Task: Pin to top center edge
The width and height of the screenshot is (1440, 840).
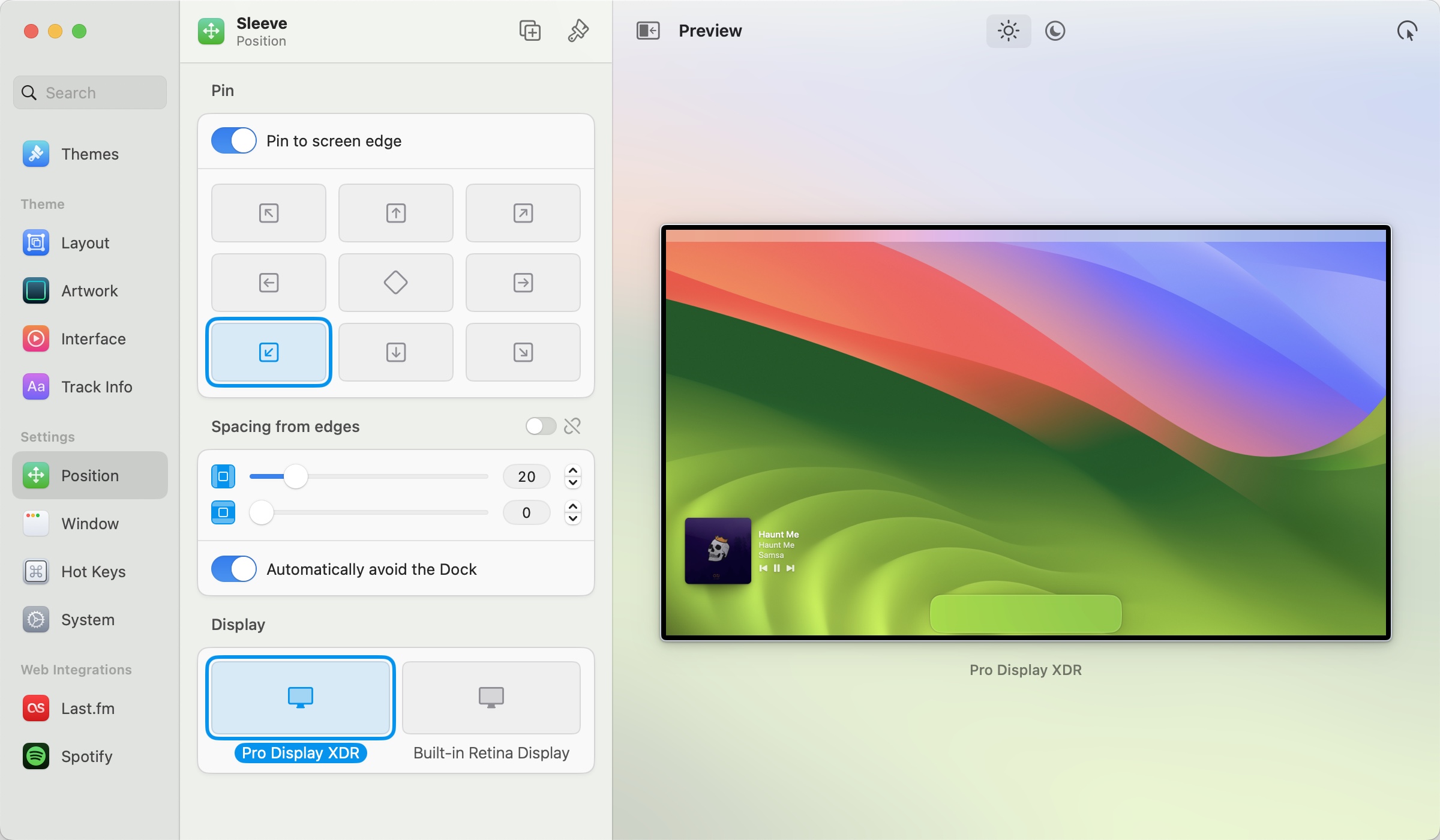Action: click(x=396, y=213)
